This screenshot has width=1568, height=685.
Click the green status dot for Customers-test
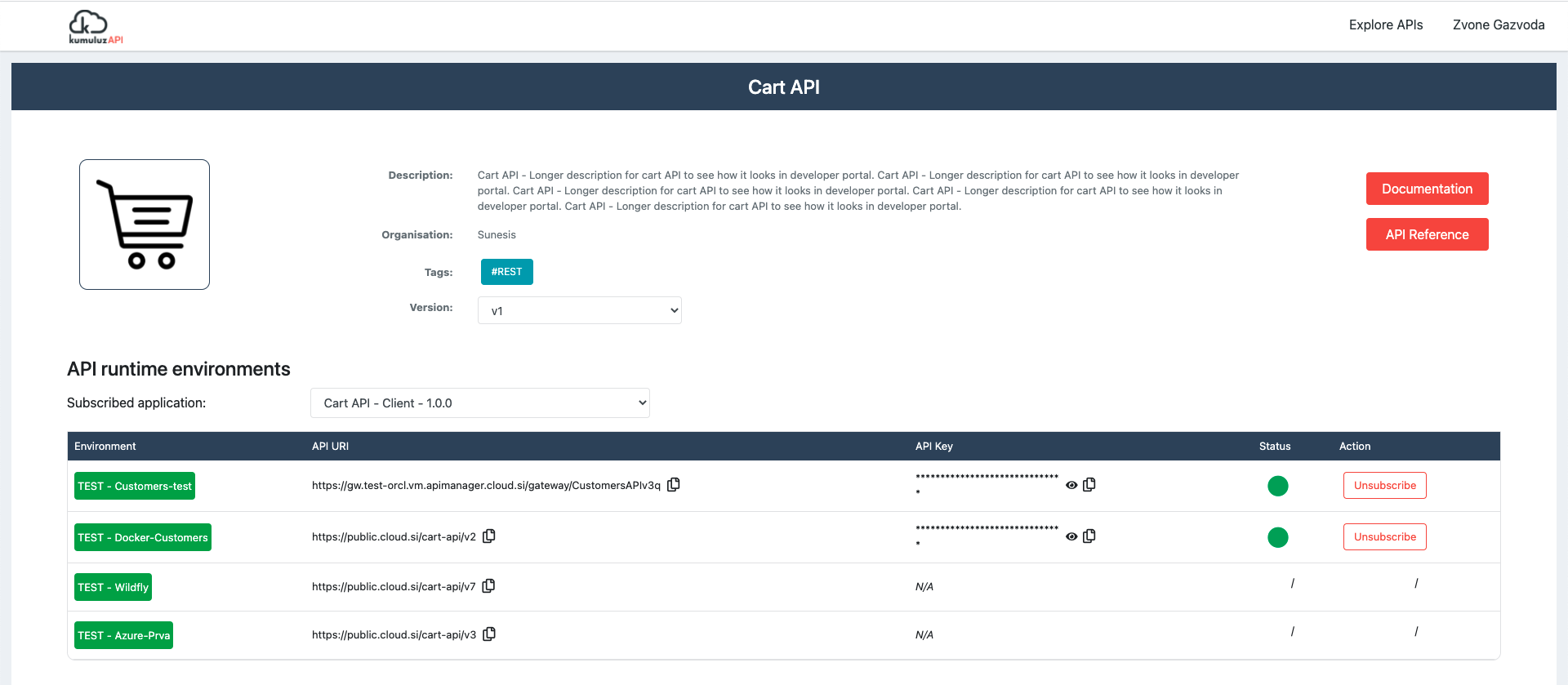[x=1277, y=486]
